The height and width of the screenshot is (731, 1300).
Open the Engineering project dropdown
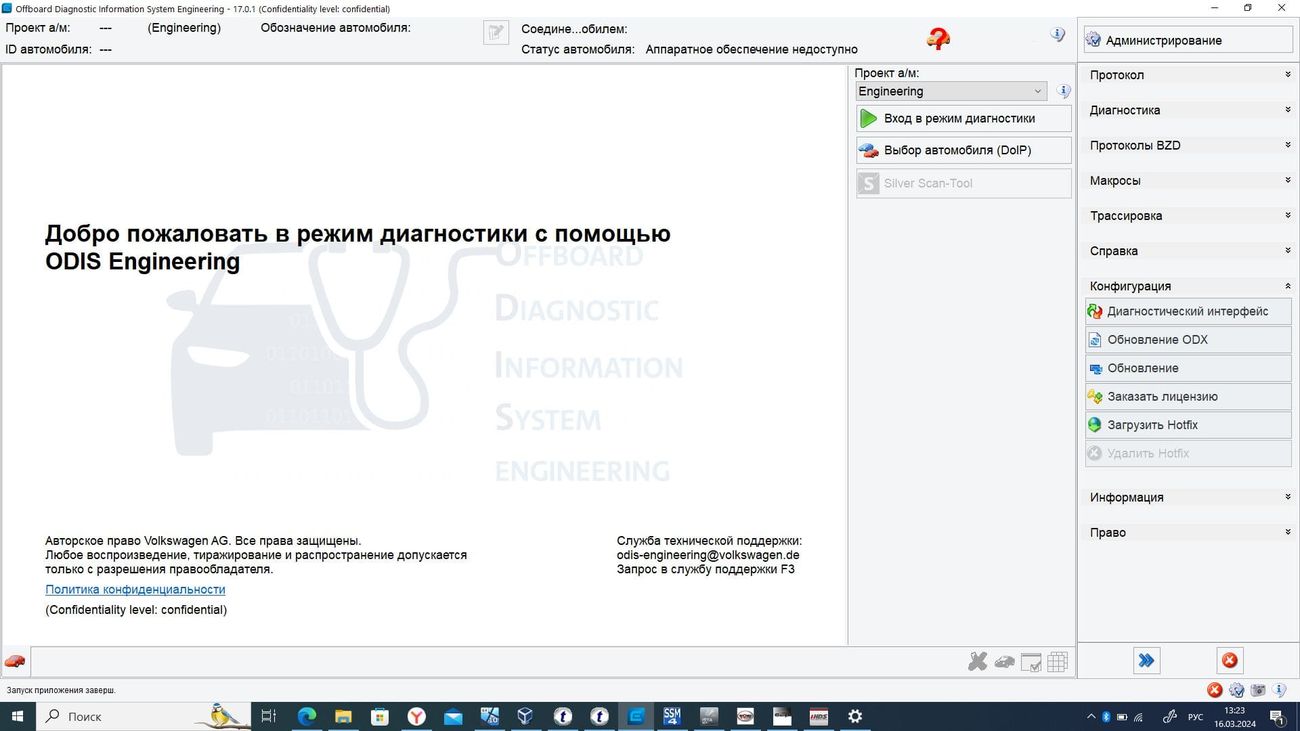(x=951, y=91)
